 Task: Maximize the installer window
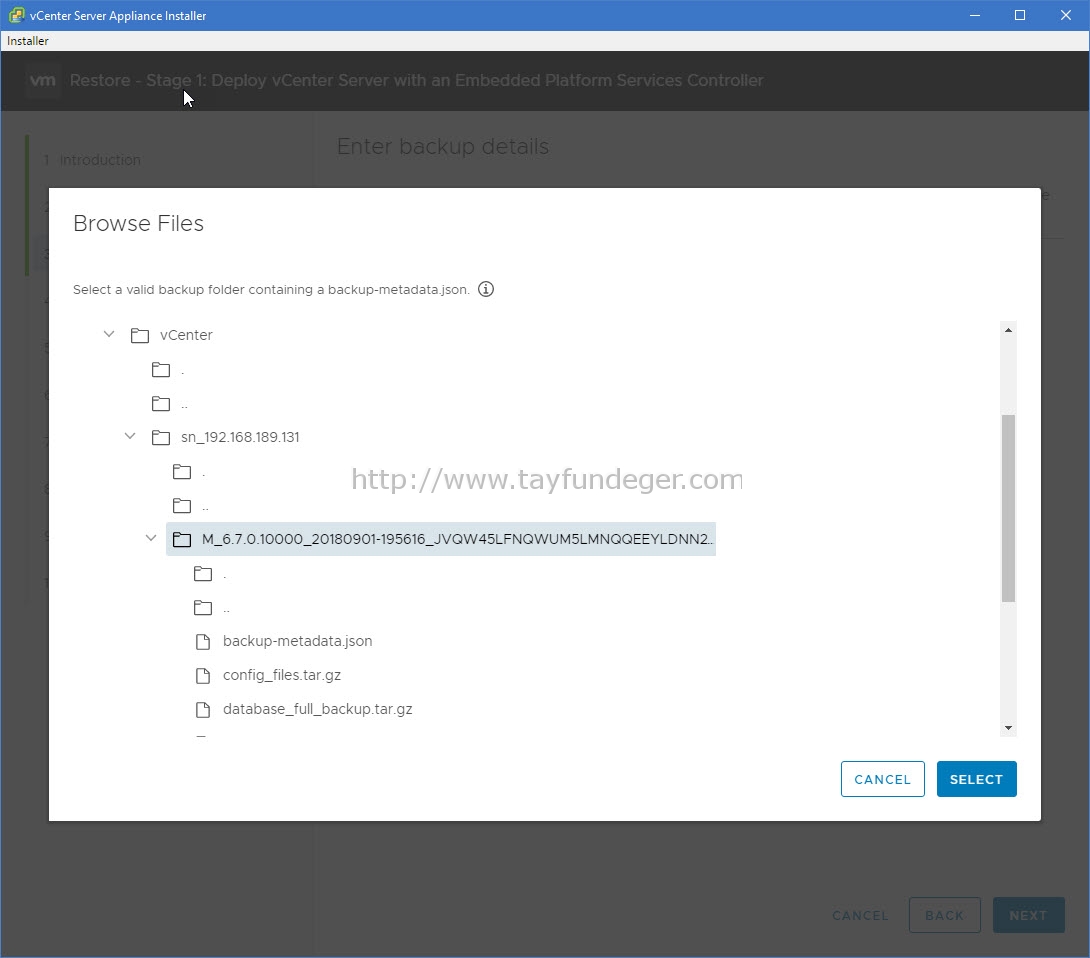pyautogui.click(x=1020, y=15)
